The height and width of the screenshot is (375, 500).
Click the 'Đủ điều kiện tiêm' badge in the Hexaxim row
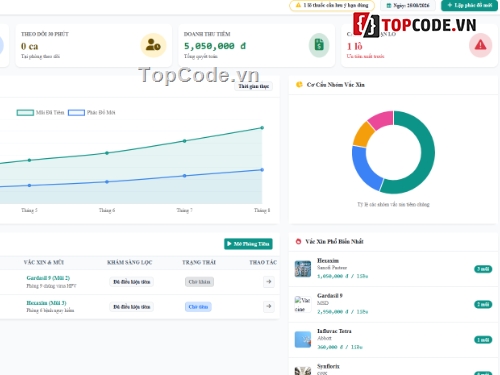tap(132, 307)
